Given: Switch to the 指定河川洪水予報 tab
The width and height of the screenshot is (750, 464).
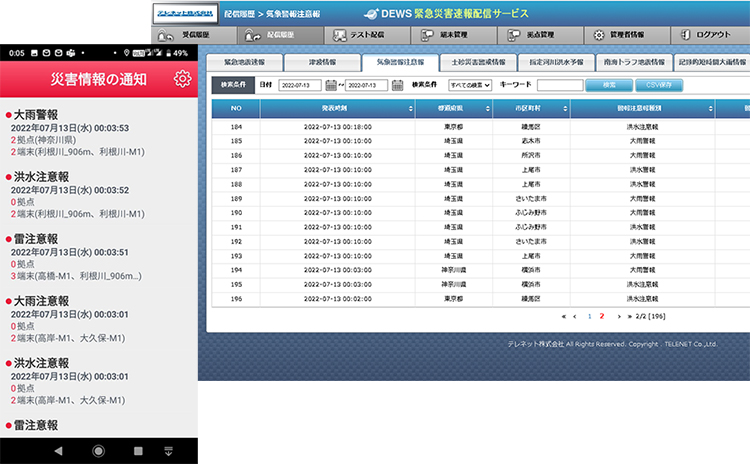Looking at the screenshot, I should (556, 62).
